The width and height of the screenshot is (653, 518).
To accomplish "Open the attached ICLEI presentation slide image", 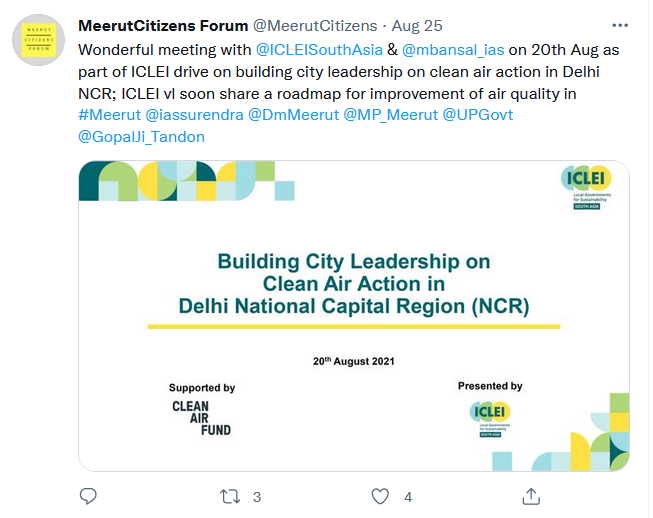I will pyautogui.click(x=354, y=316).
